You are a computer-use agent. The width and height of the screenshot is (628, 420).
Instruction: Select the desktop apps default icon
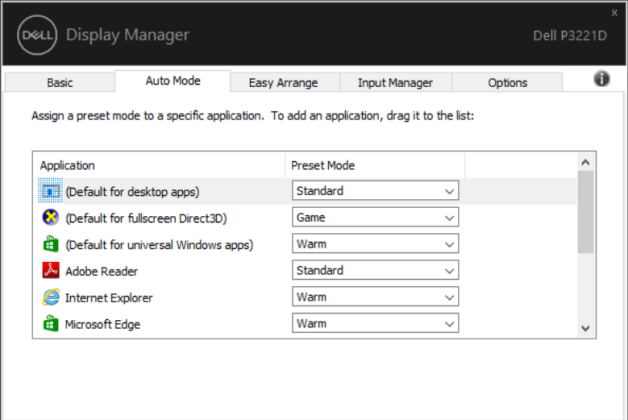[x=50, y=191]
